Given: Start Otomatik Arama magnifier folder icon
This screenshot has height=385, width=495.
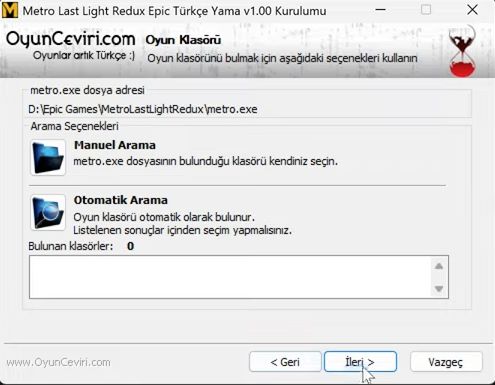Looking at the screenshot, I should click(48, 213).
